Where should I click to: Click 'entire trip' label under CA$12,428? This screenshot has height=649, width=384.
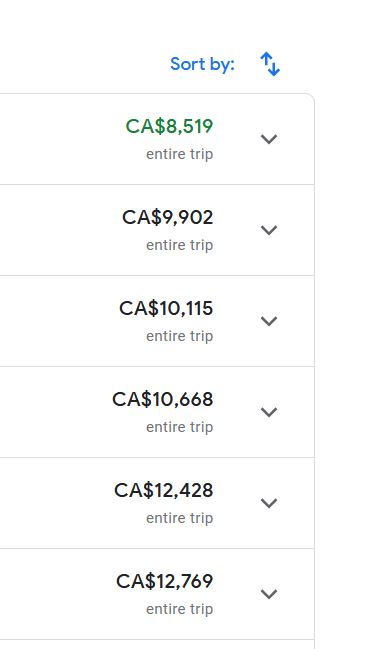click(x=180, y=519)
